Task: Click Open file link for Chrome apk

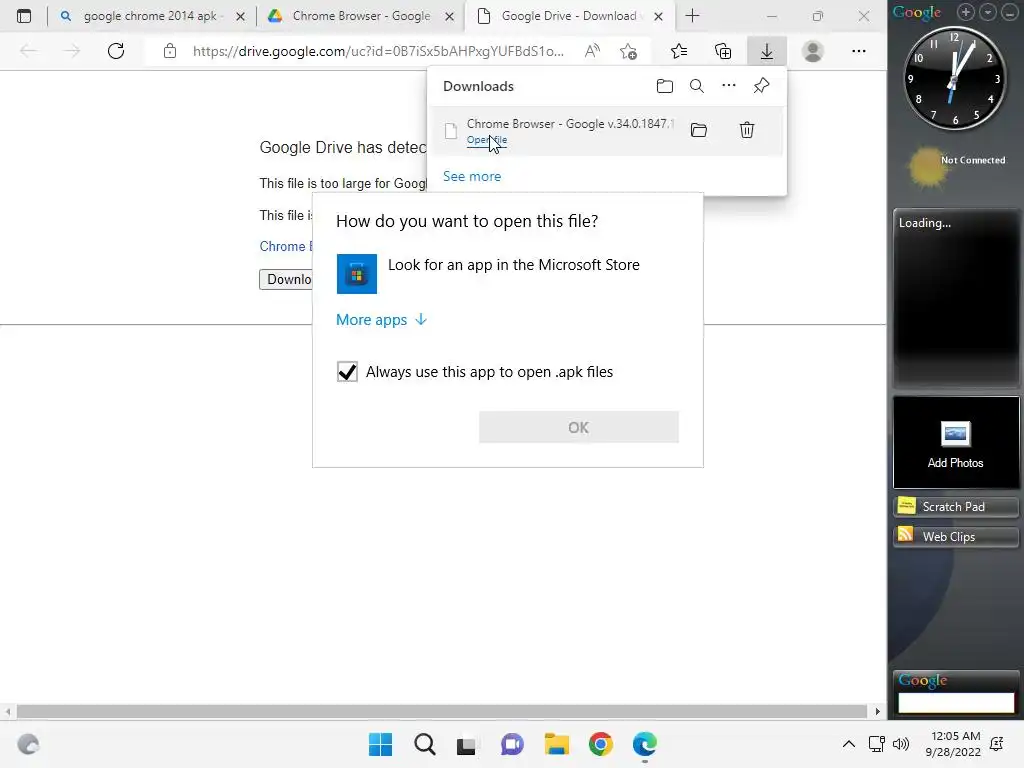Action: [487, 140]
